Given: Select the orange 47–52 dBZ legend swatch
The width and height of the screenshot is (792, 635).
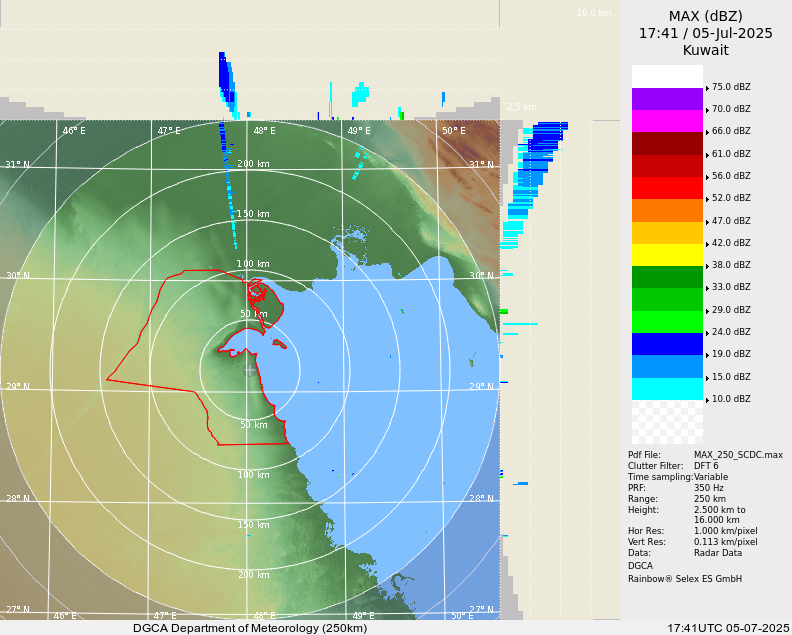Looking at the screenshot, I should coord(667,210).
